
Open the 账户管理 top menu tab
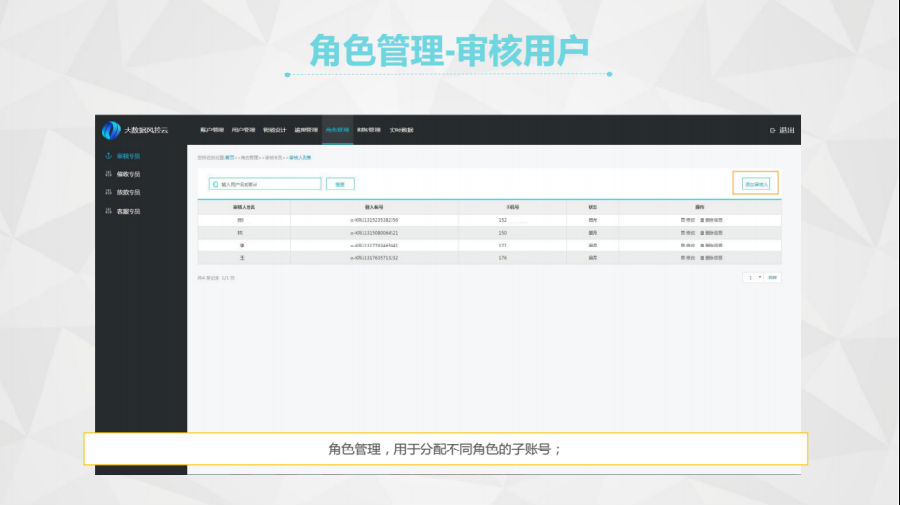pyautogui.click(x=212, y=130)
